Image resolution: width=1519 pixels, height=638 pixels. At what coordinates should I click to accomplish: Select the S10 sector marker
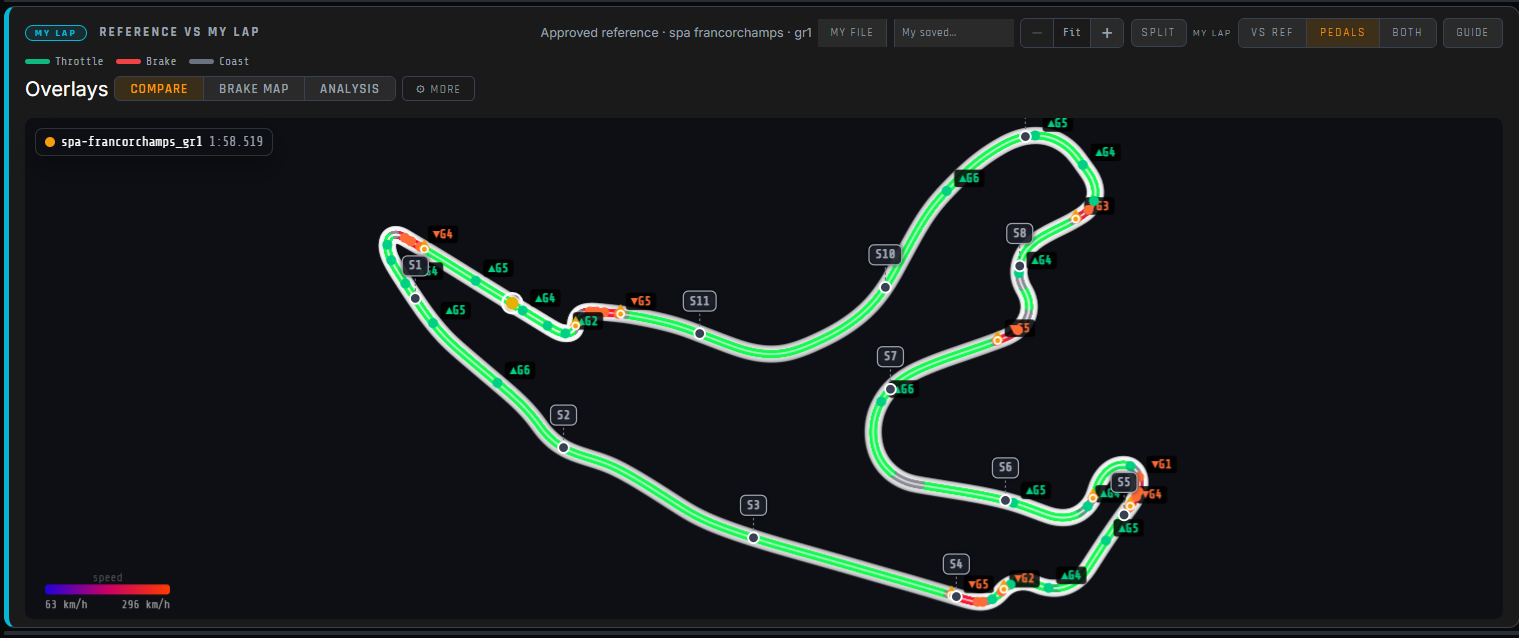(885, 255)
